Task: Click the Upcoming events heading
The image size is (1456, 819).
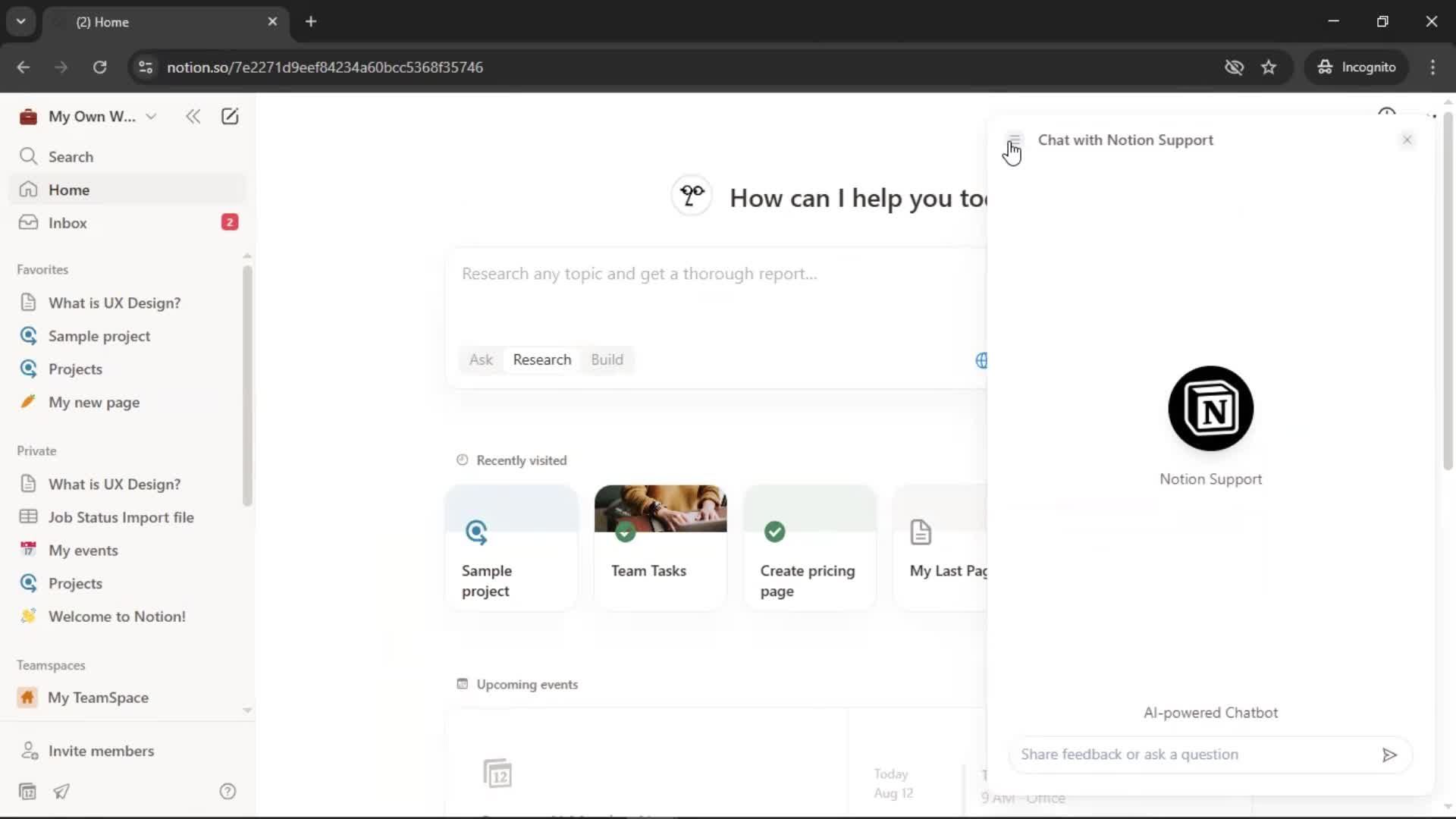Action: click(527, 684)
